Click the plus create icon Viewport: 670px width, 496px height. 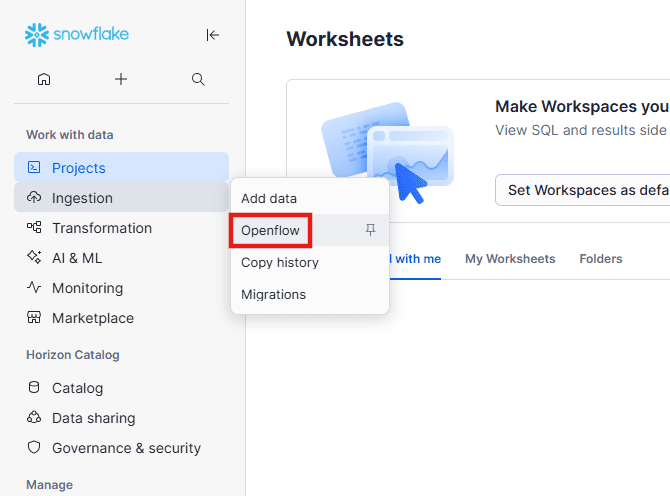(121, 79)
